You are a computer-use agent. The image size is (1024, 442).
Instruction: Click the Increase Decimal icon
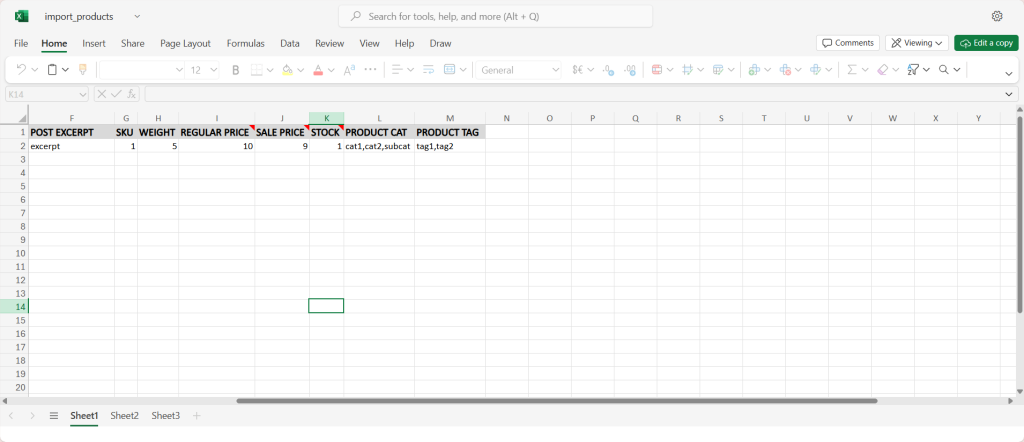(630, 70)
